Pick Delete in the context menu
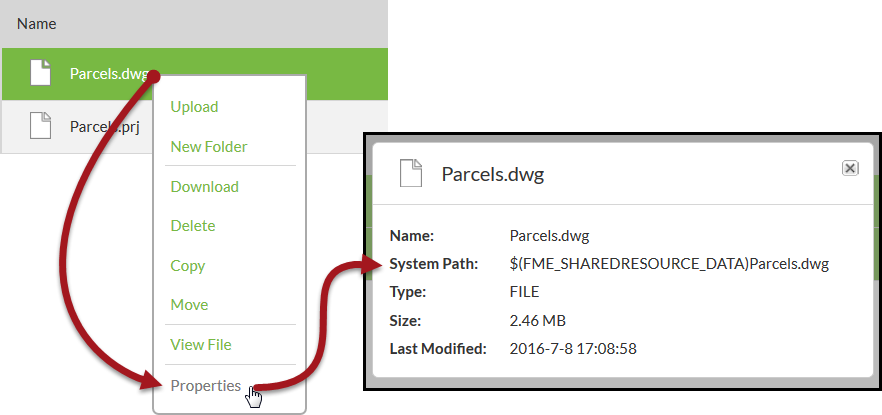Image resolution: width=882 pixels, height=415 pixels. pos(193,226)
